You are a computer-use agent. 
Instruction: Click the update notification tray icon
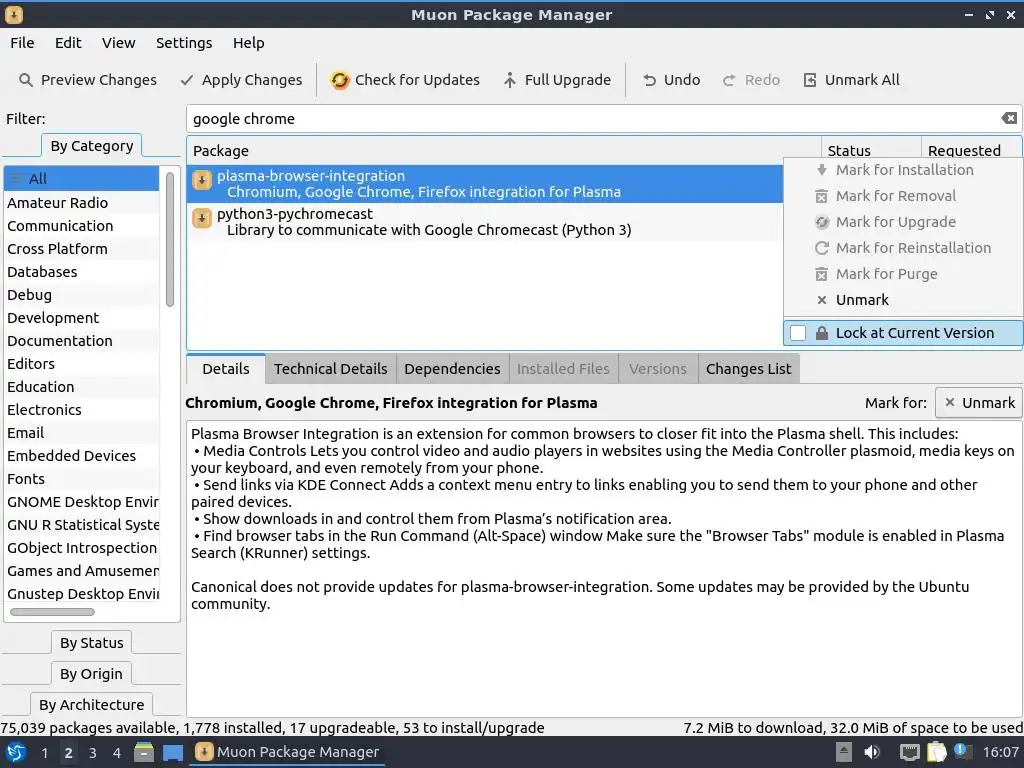(963, 751)
